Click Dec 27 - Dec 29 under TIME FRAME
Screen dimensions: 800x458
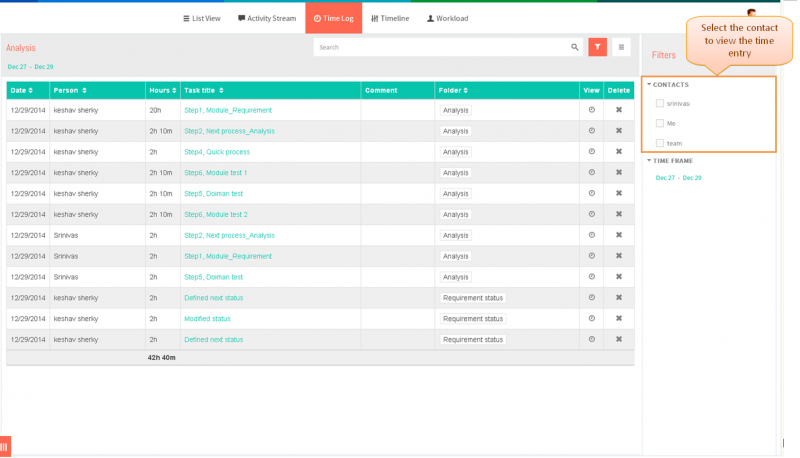pyautogui.click(x=679, y=178)
